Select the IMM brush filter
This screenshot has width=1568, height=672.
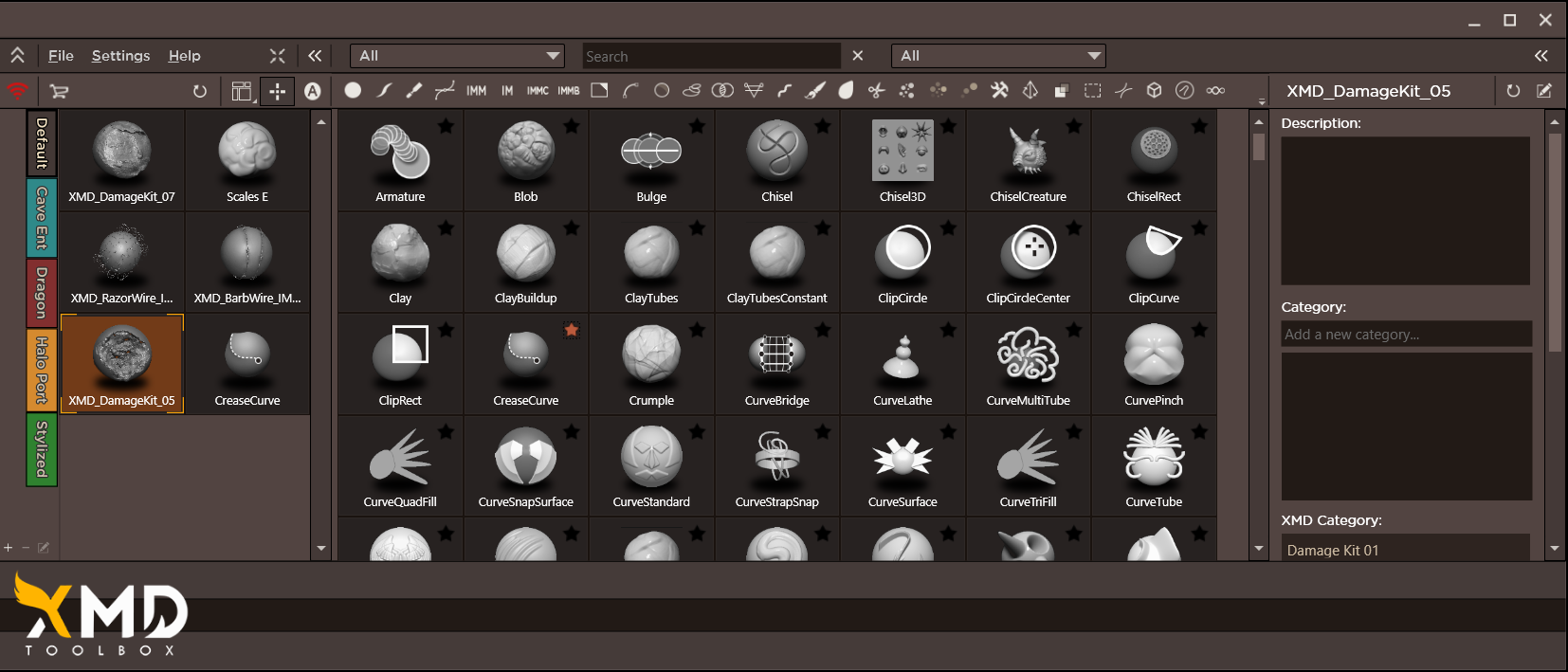[x=477, y=91]
